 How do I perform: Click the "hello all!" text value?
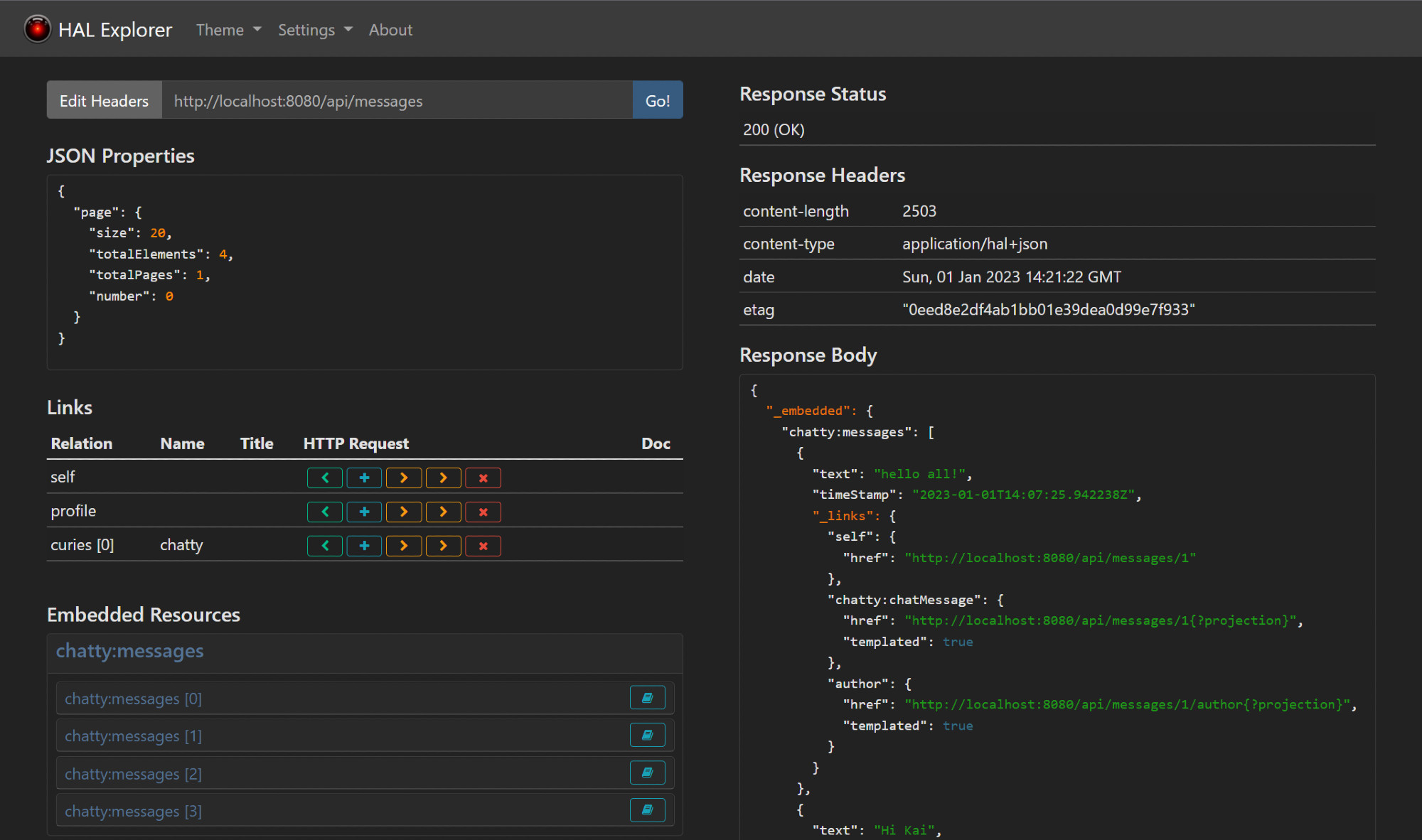tap(920, 474)
